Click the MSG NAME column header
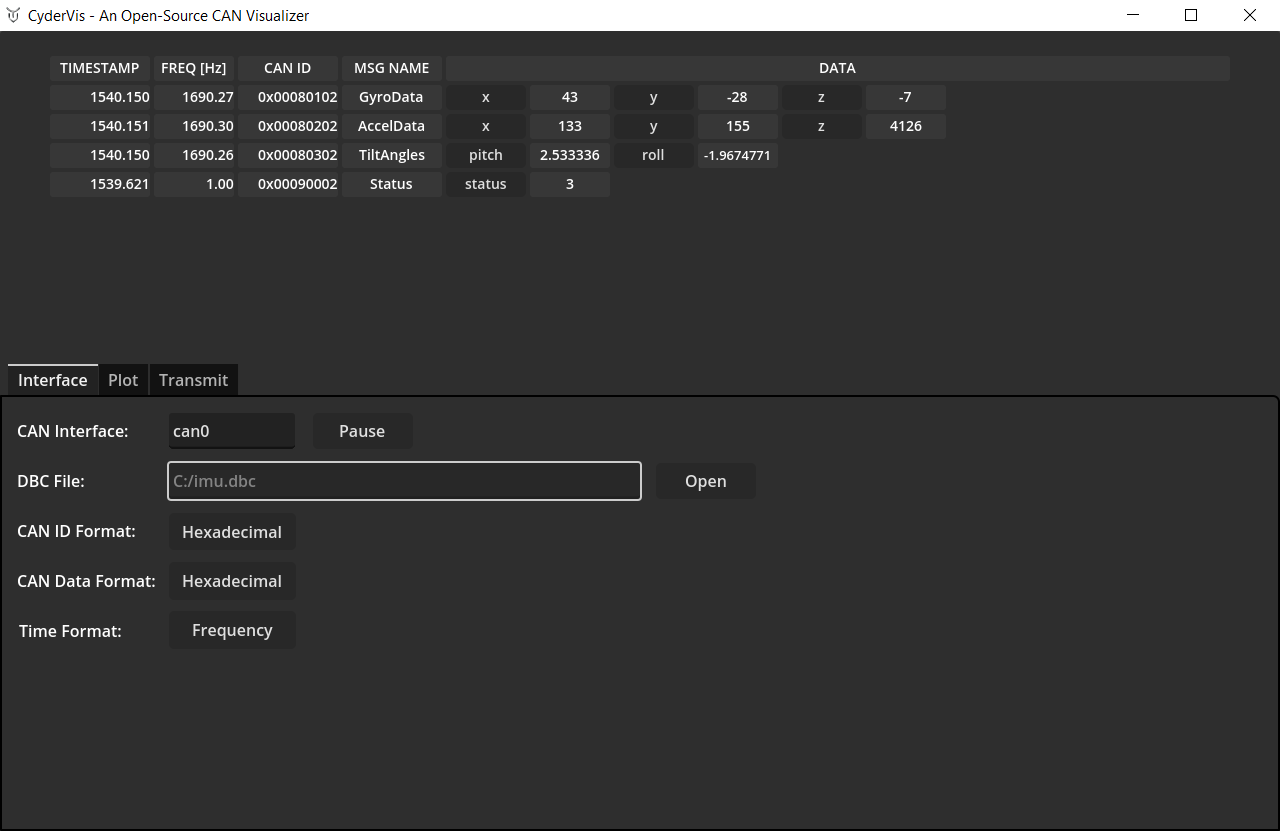This screenshot has width=1280, height=831. (x=391, y=68)
